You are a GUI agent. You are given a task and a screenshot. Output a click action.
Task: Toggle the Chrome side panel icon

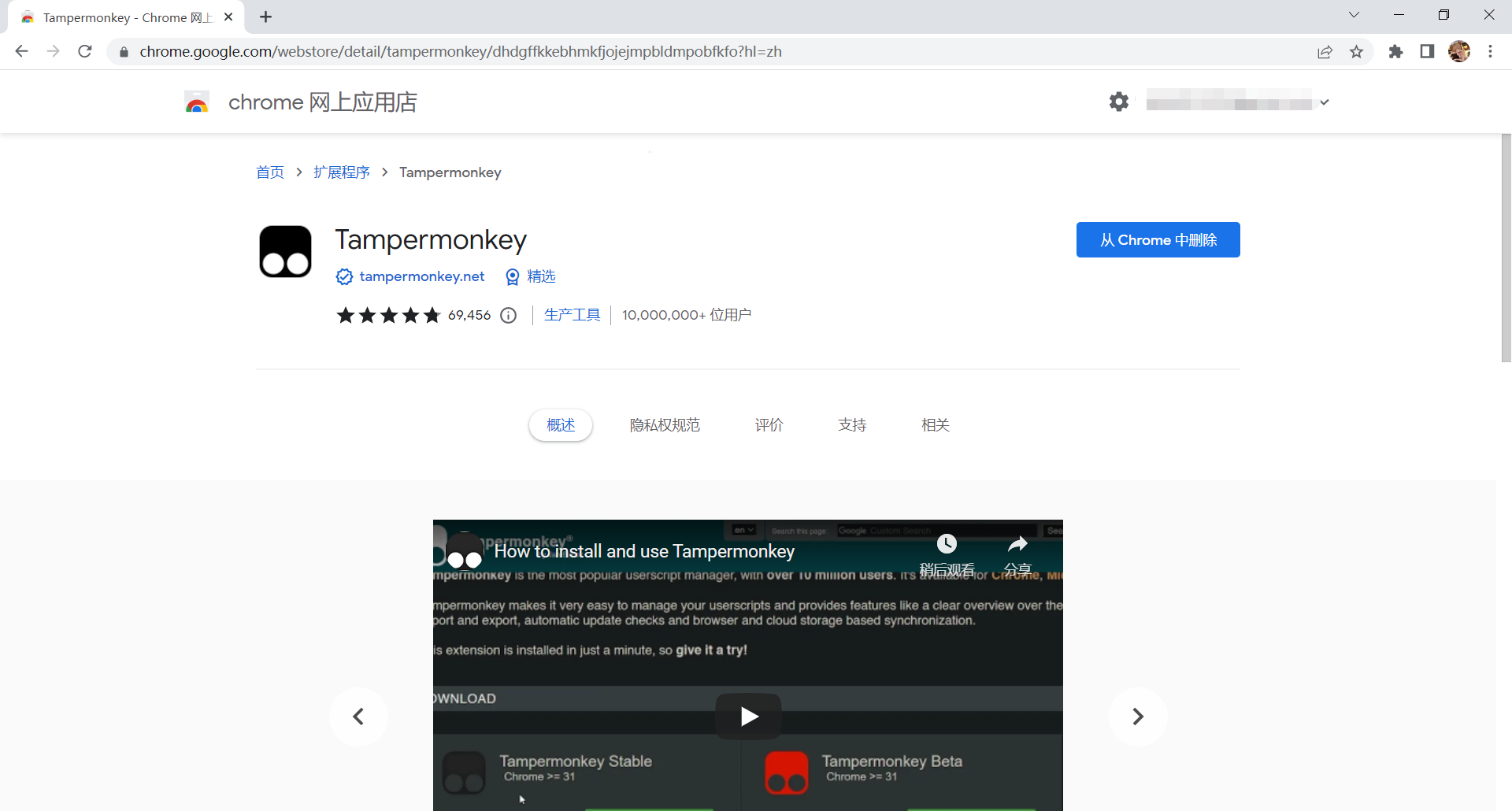pos(1427,52)
